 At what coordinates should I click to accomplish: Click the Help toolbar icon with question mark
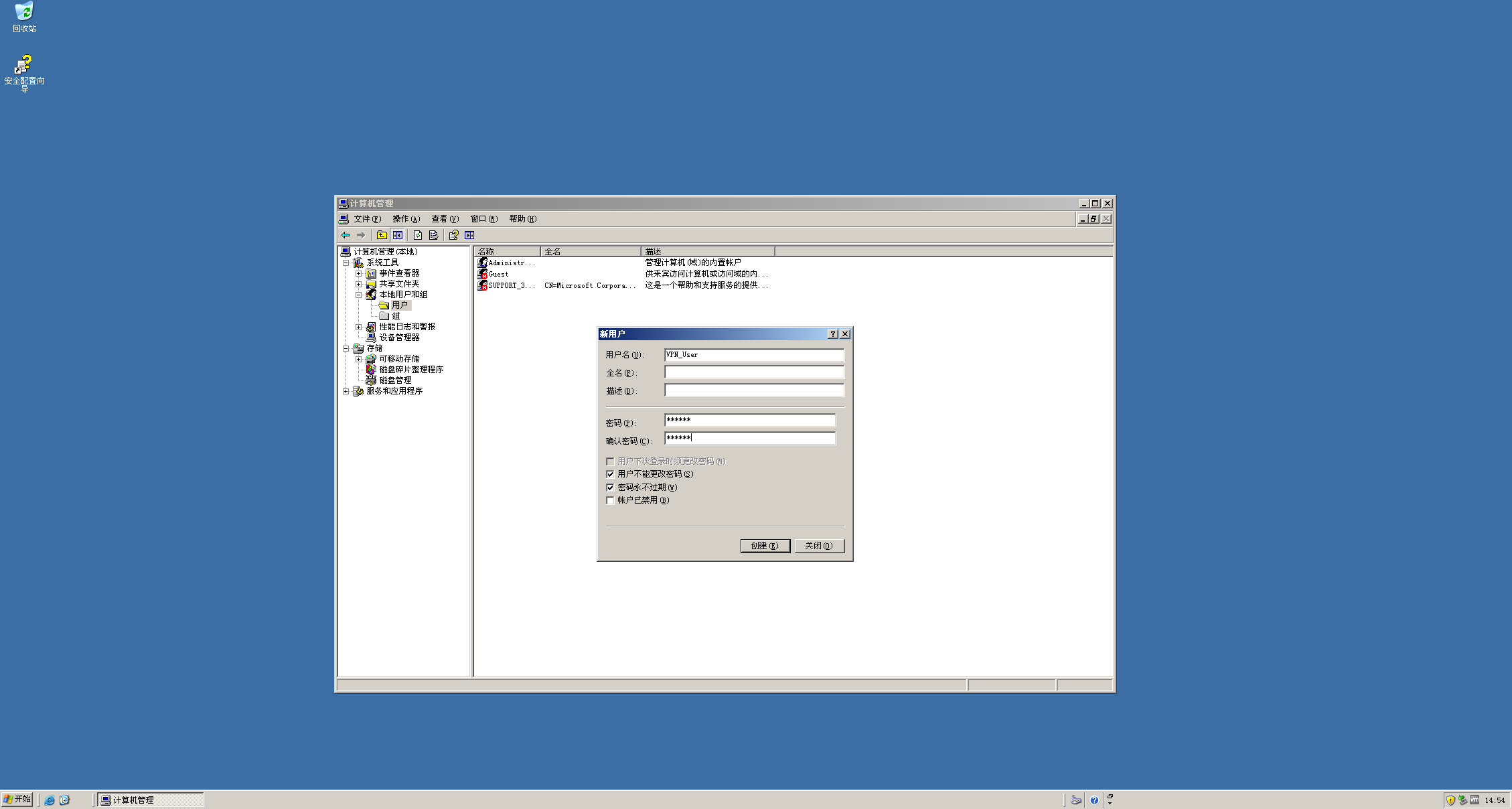point(453,235)
